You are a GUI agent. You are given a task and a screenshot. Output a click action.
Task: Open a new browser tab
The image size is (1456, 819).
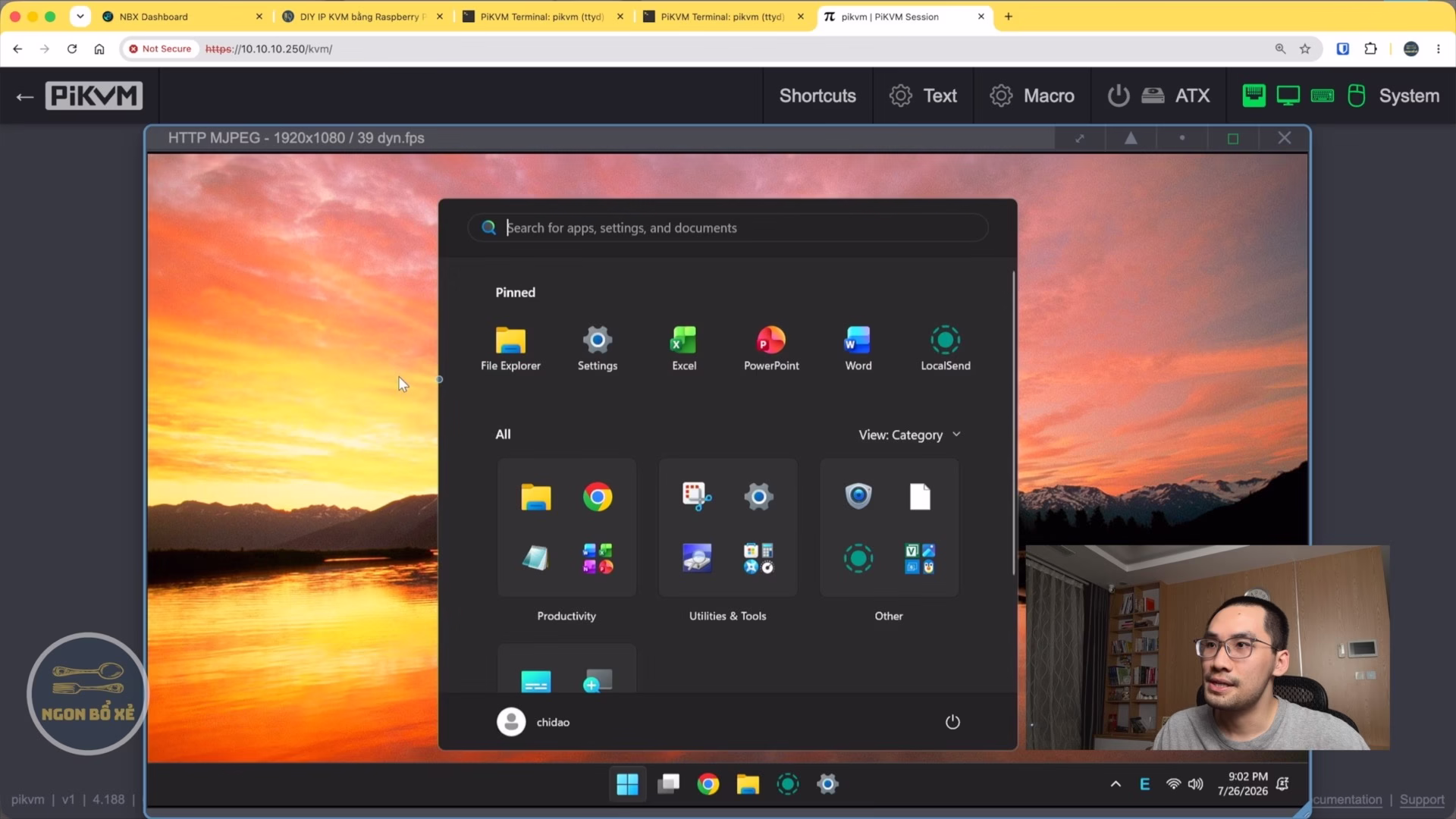pyautogui.click(x=1009, y=17)
